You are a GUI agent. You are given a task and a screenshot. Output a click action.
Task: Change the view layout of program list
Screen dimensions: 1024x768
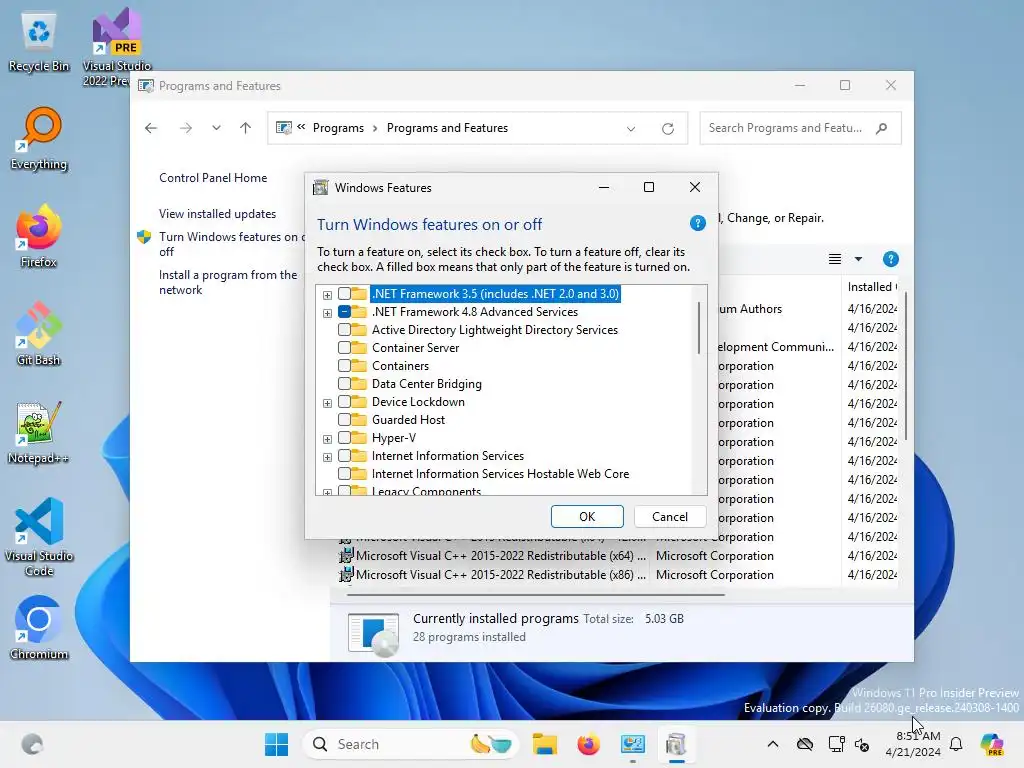835,259
